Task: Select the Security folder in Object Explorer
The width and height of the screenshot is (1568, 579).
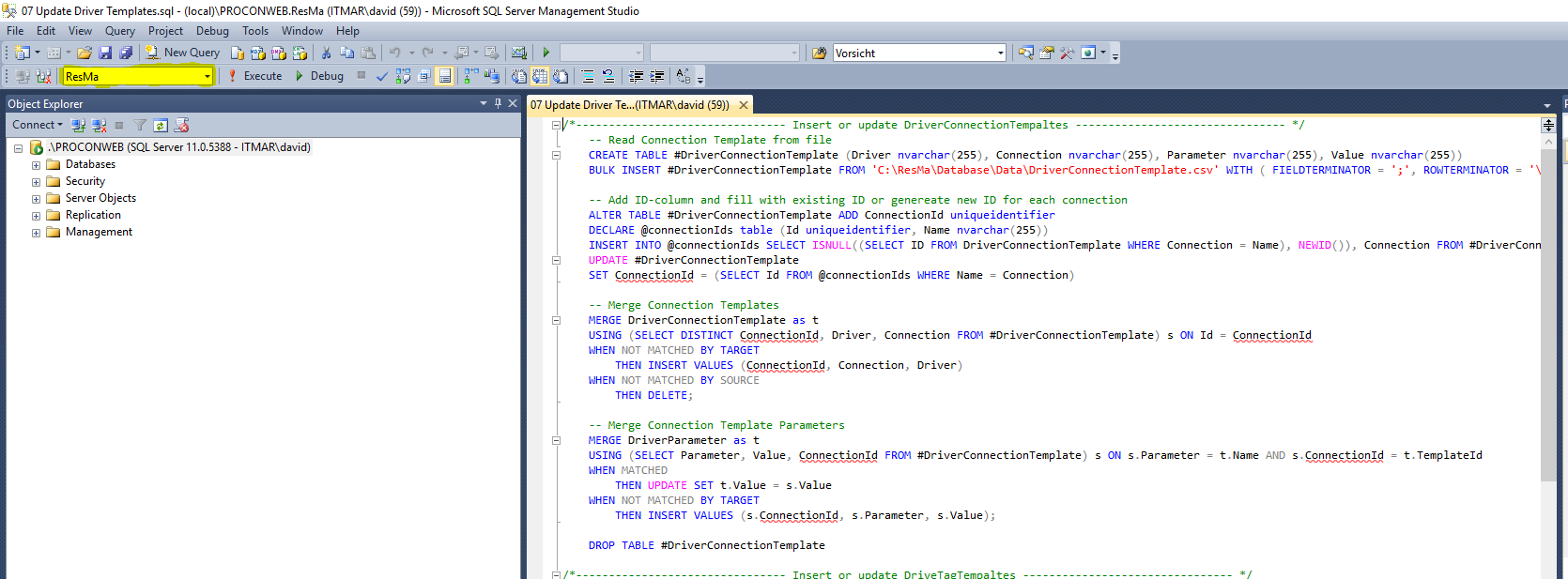Action: coord(85,181)
